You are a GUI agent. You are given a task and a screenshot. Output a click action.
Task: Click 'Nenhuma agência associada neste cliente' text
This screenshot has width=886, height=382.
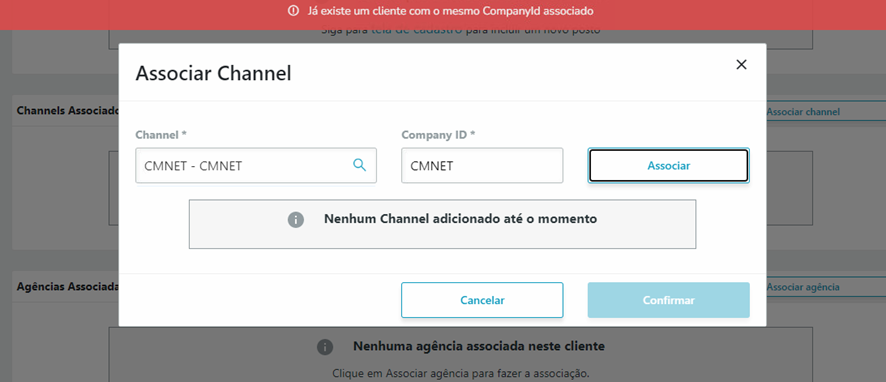(479, 346)
